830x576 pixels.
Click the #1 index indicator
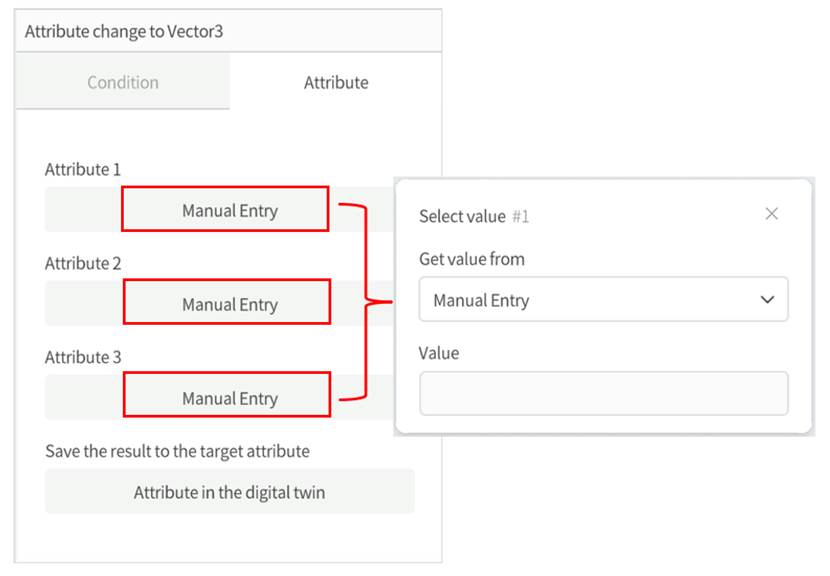(x=521, y=216)
